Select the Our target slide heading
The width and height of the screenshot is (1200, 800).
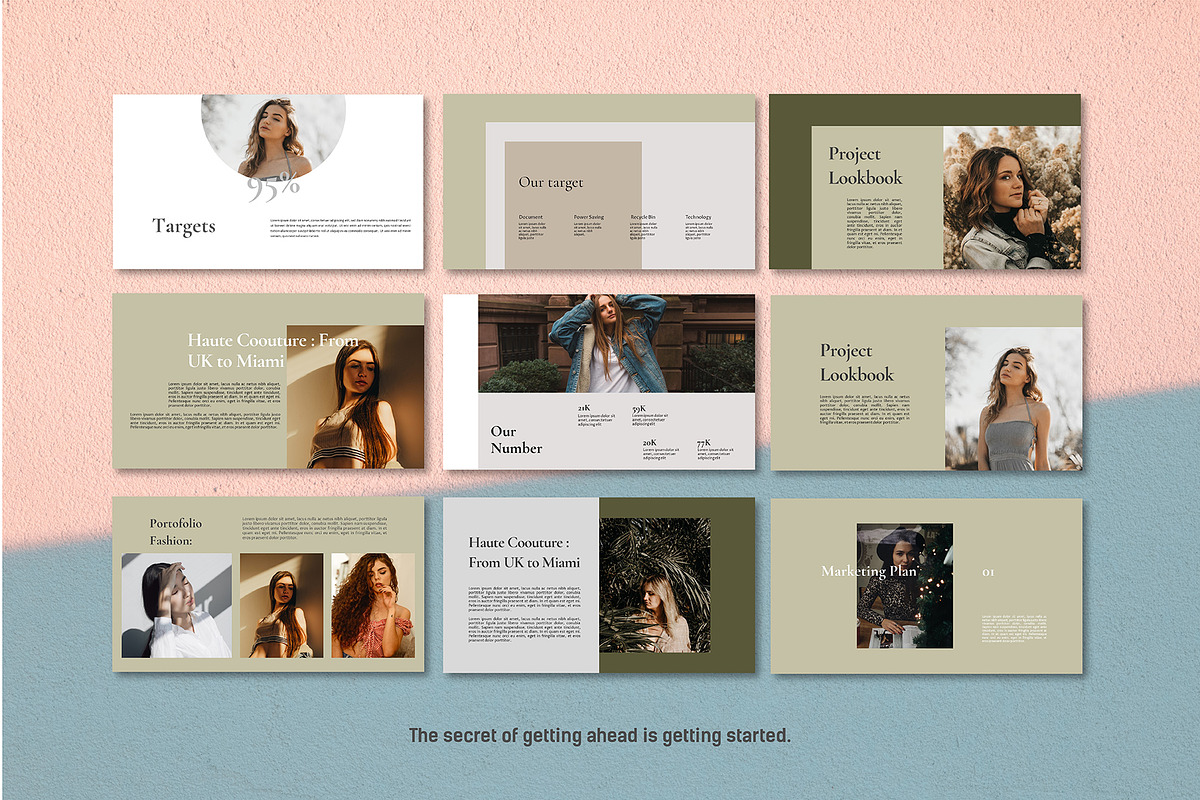click(551, 185)
